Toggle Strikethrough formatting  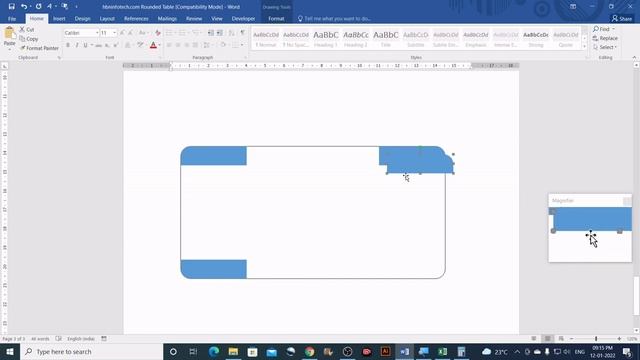[98, 45]
